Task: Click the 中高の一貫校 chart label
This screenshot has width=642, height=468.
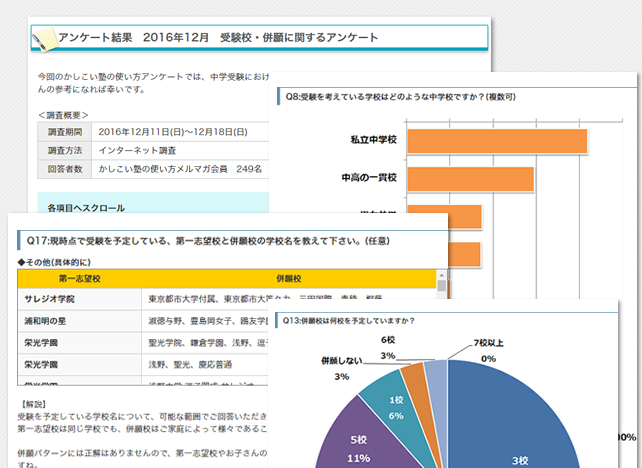Action: [369, 177]
